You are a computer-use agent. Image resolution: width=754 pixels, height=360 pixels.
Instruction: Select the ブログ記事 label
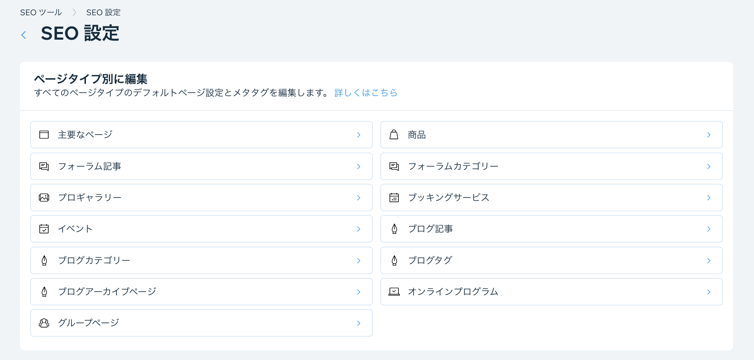pos(430,229)
